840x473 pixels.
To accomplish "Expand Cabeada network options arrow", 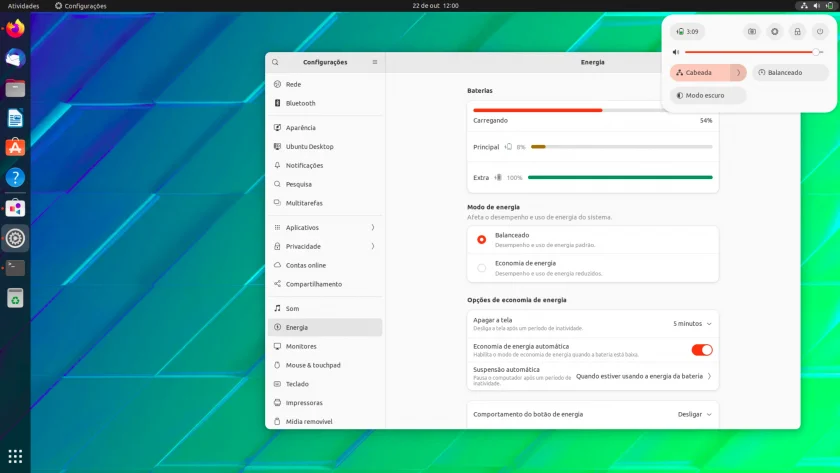I will [x=738, y=72].
